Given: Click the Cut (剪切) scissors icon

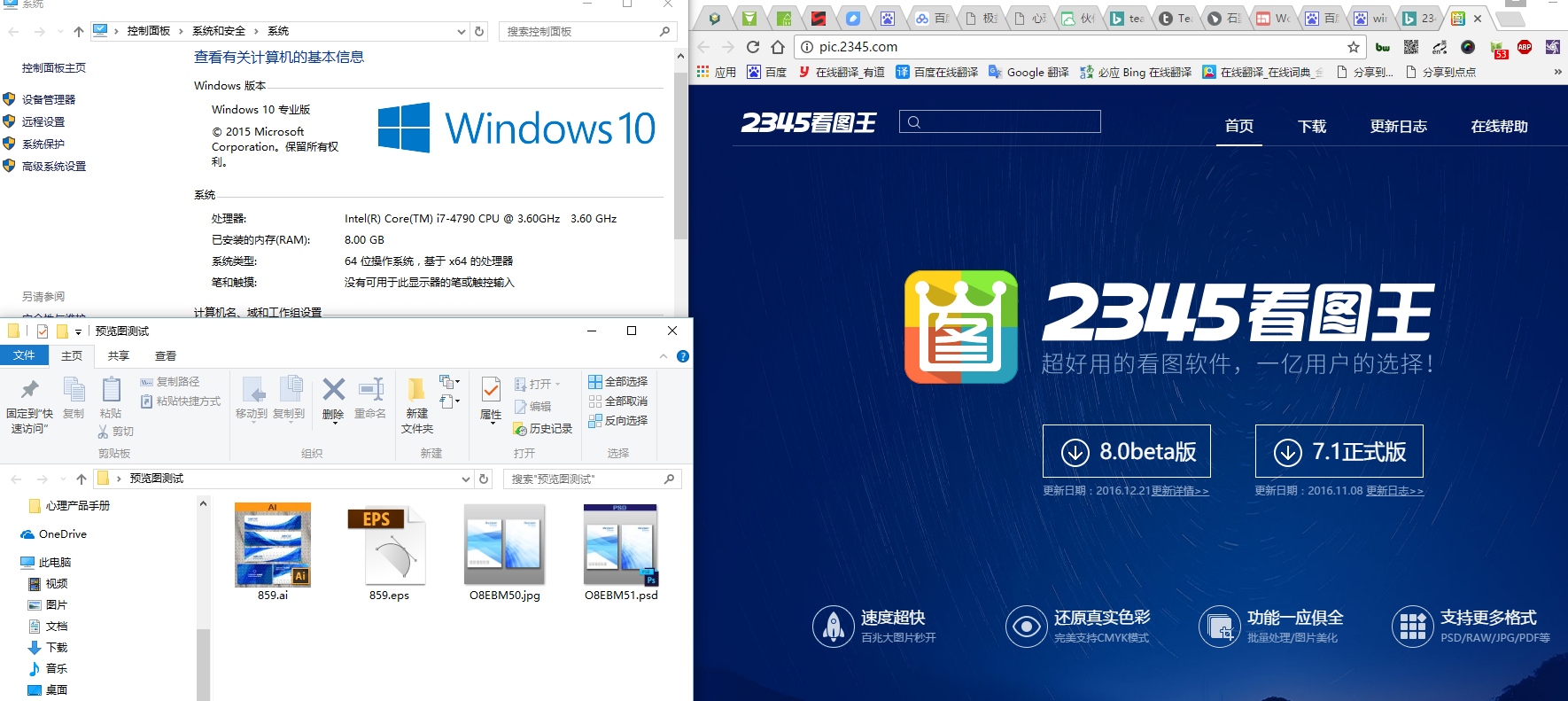Looking at the screenshot, I should pos(104,432).
